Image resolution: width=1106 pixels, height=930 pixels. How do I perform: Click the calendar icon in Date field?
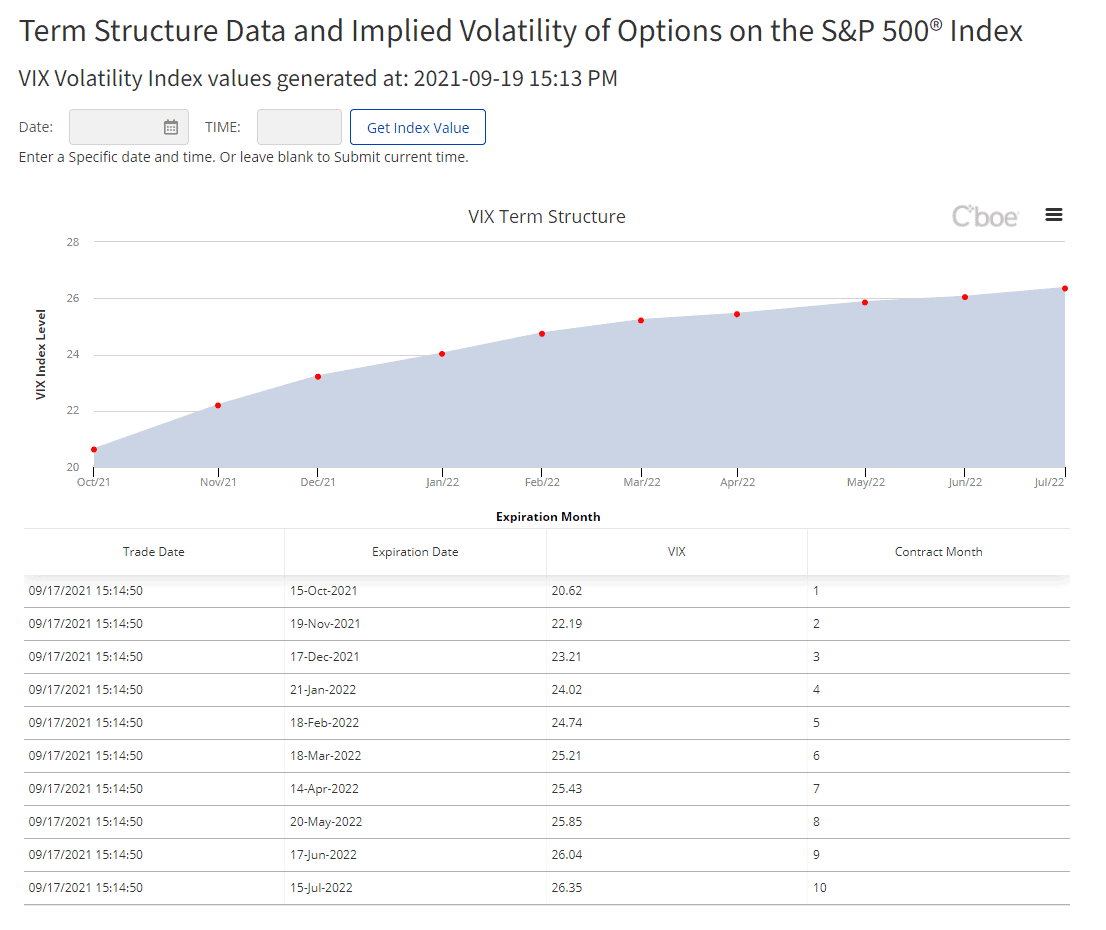(x=171, y=127)
